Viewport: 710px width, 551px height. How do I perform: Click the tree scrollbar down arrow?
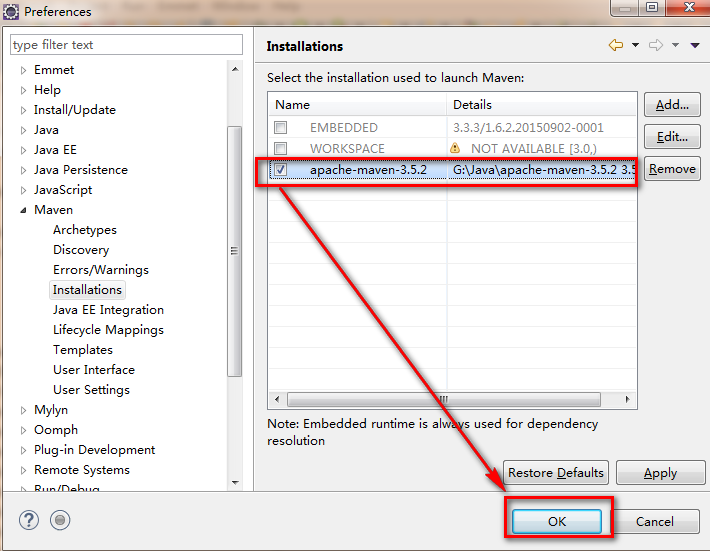click(x=235, y=483)
